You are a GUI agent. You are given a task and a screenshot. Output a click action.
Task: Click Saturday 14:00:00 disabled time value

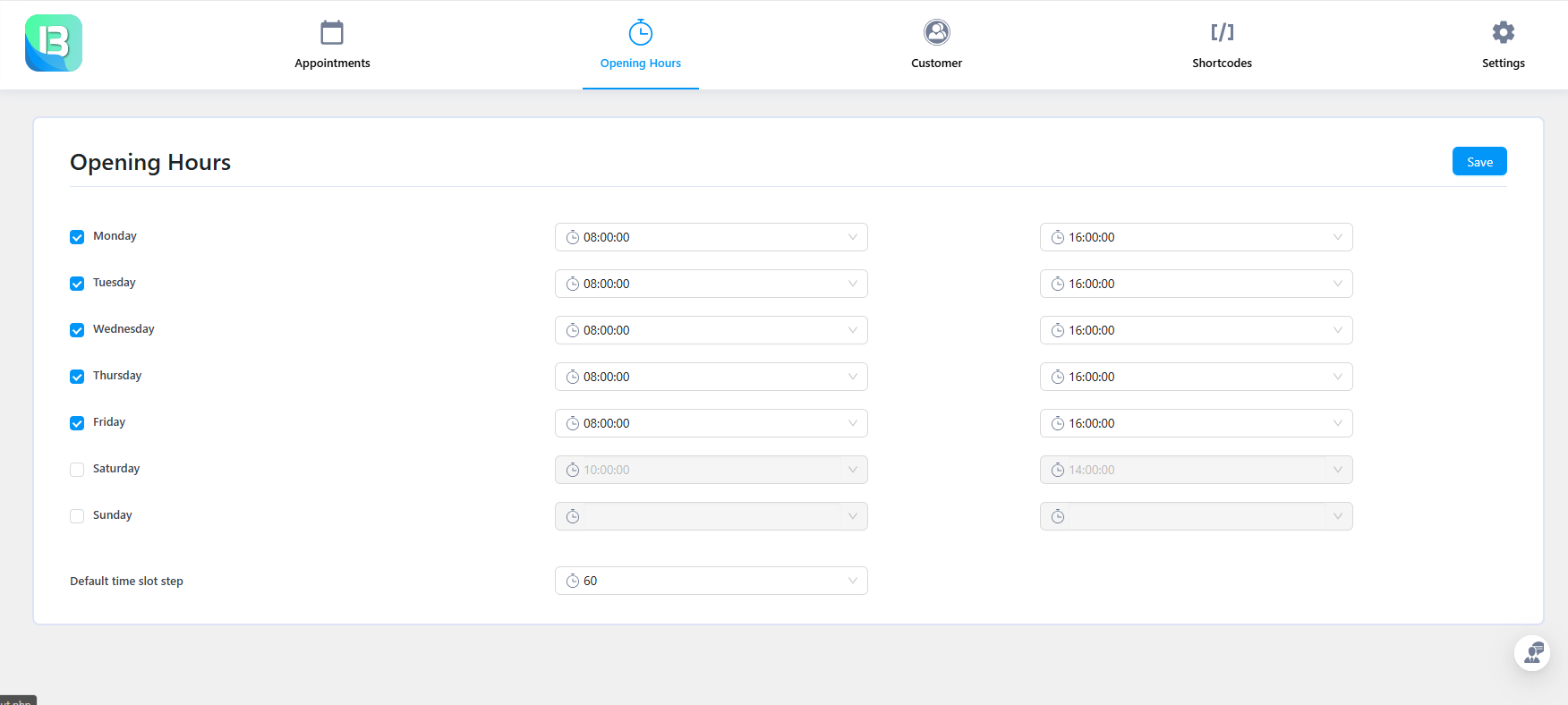pyautogui.click(x=1092, y=470)
